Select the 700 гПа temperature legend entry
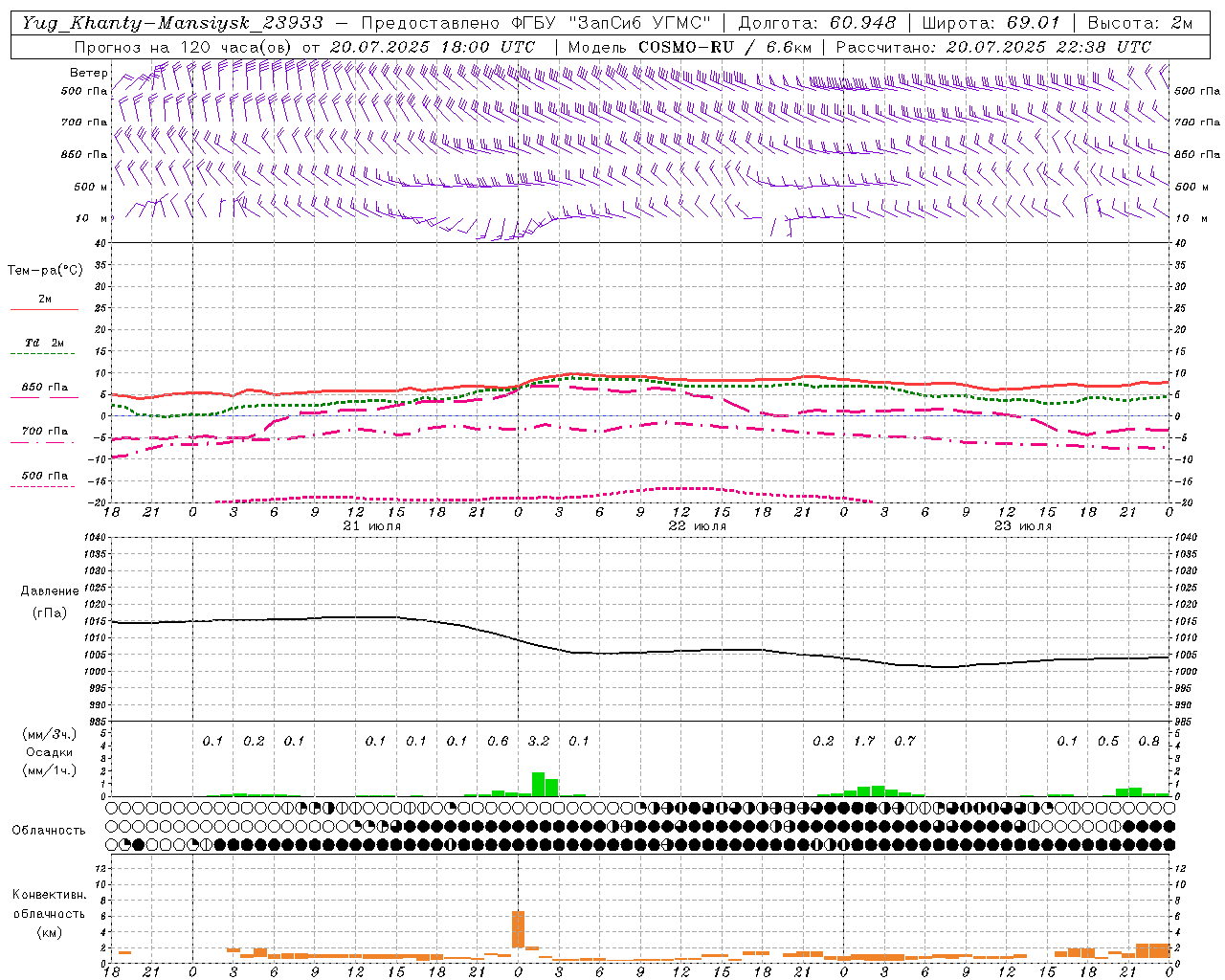This screenshot has height=980, width=1225. [44, 432]
